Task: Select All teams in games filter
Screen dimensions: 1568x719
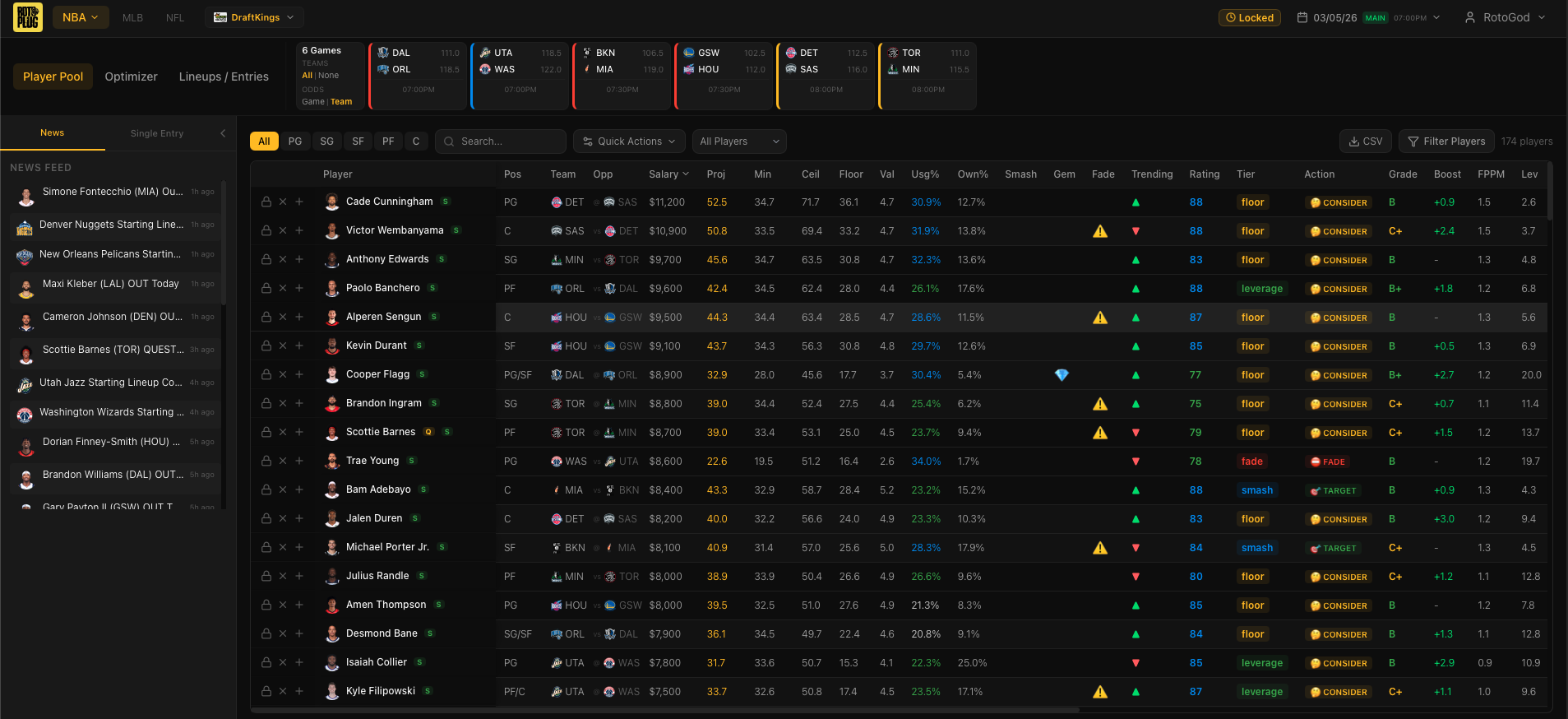Action: point(307,76)
